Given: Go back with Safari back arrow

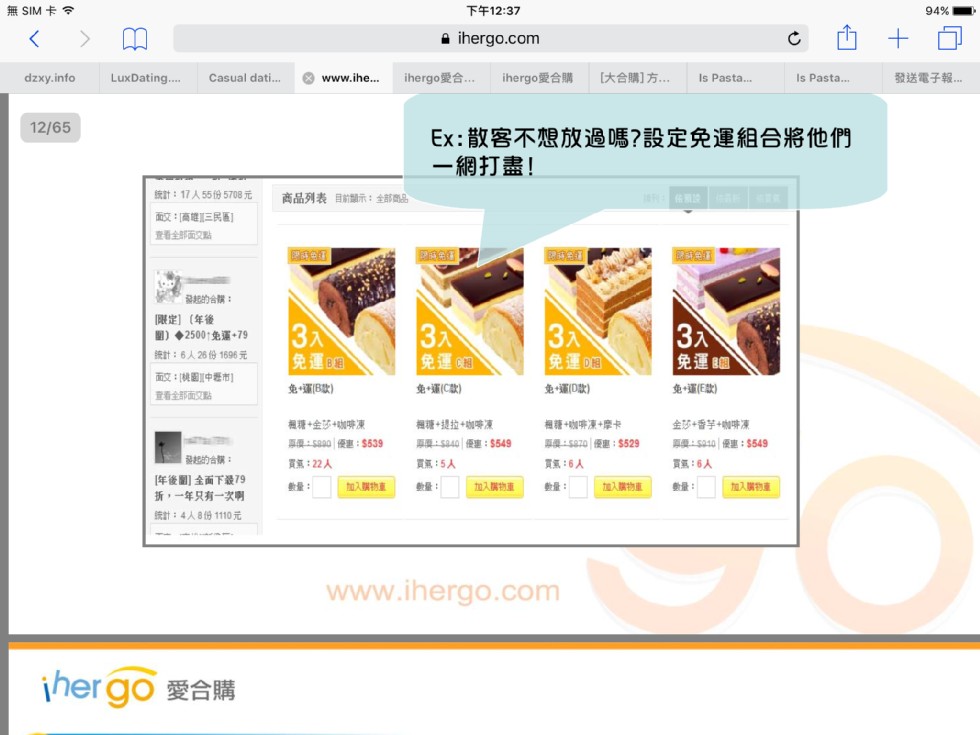Looking at the screenshot, I should tap(34, 39).
